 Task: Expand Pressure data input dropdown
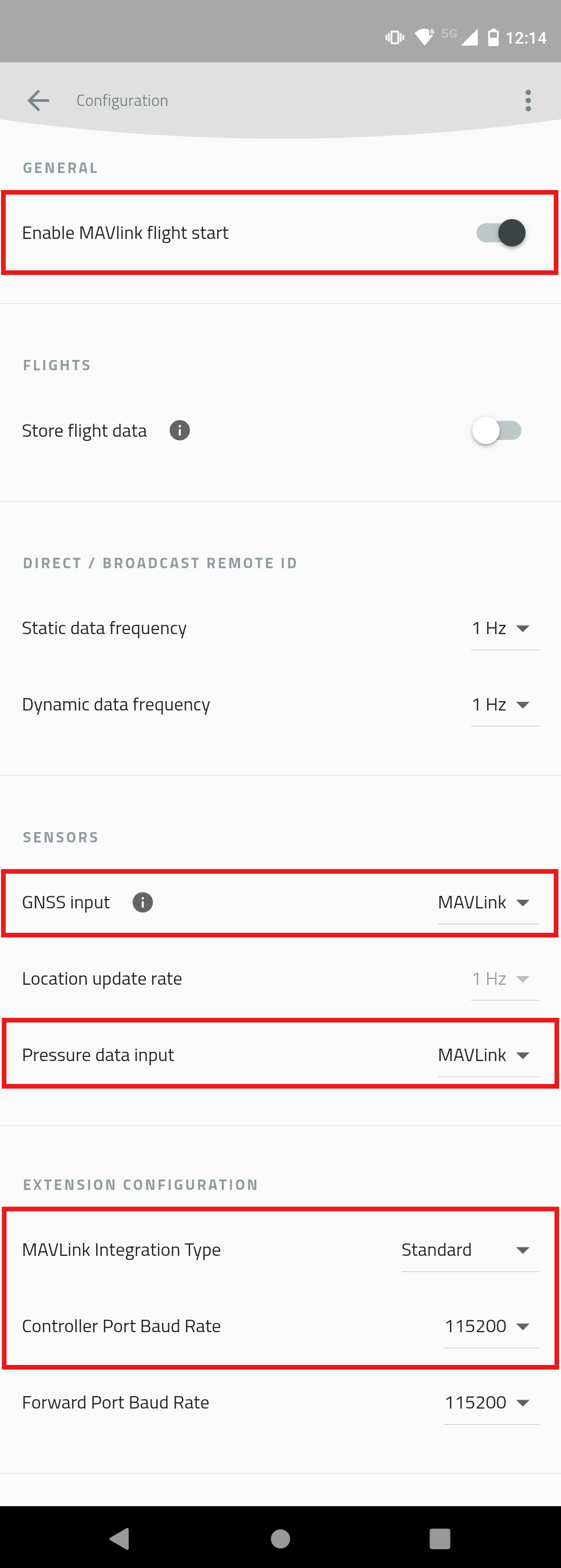[487, 1055]
